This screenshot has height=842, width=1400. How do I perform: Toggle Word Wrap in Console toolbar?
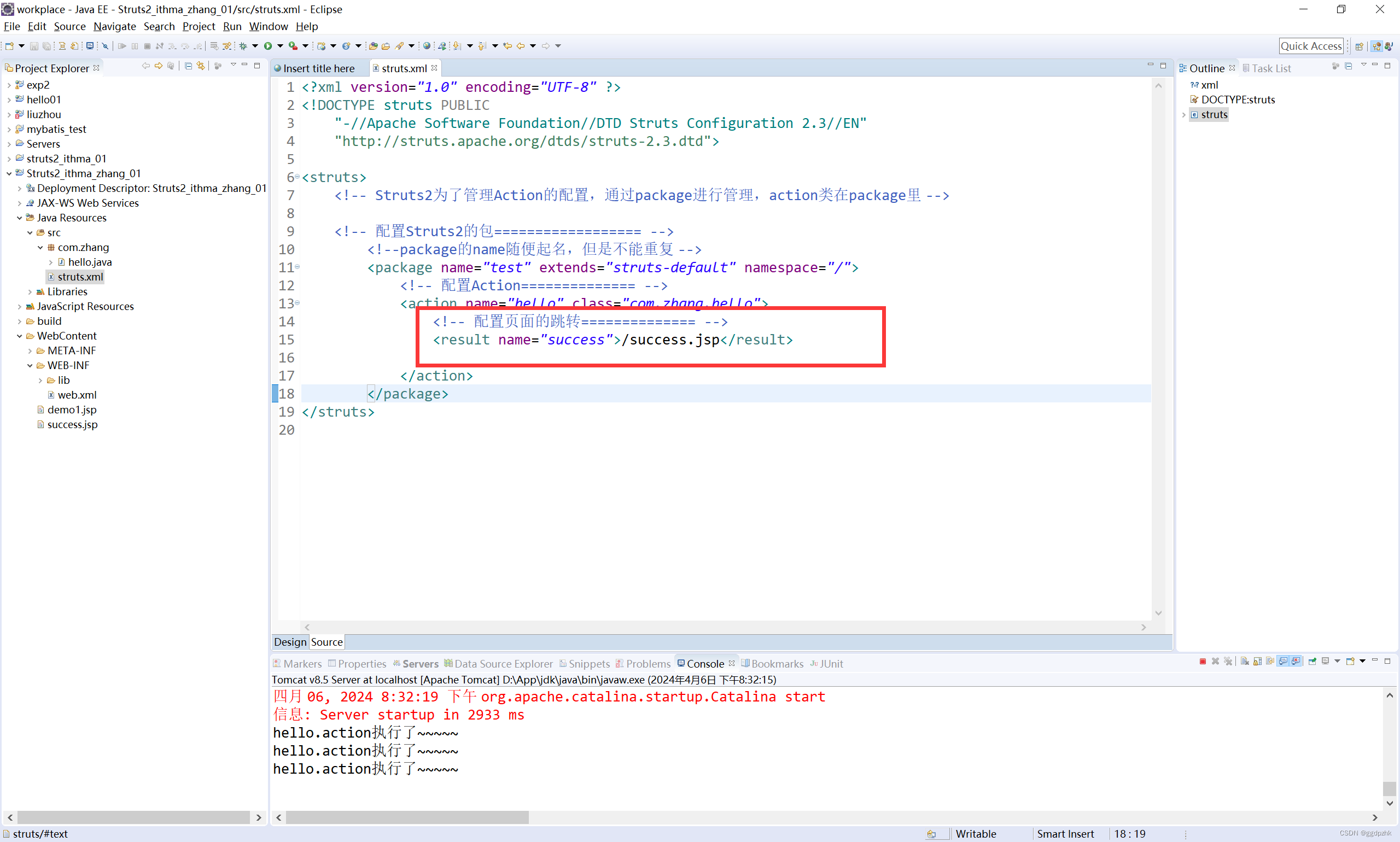tap(1270, 661)
